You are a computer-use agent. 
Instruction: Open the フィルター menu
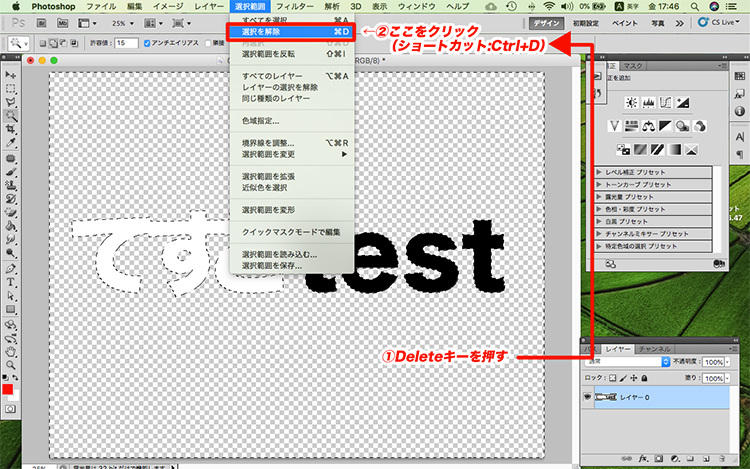(295, 6)
